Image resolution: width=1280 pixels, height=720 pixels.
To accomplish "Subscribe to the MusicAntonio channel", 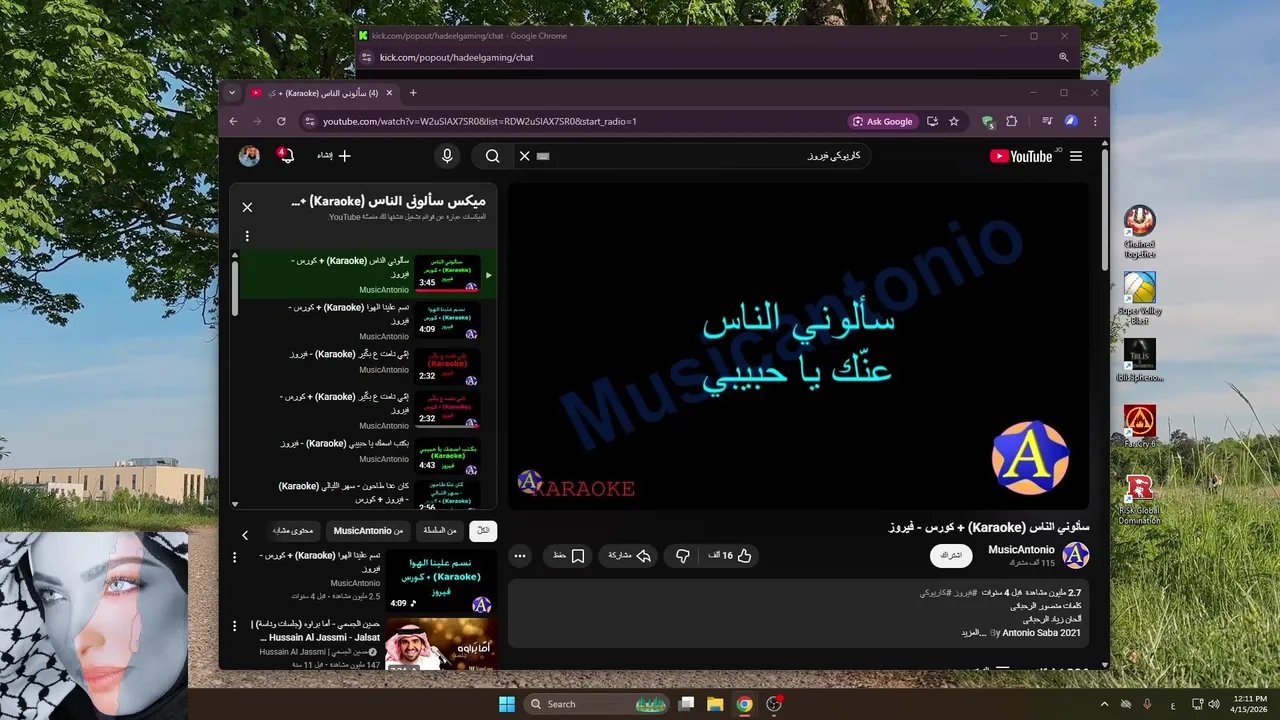I will [951, 555].
